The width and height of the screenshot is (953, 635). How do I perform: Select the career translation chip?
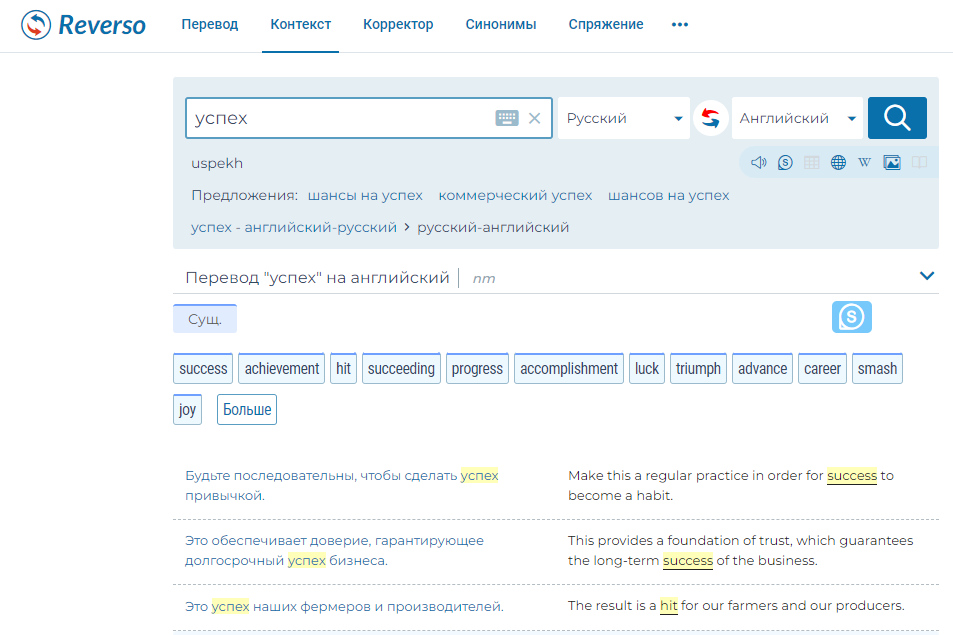[822, 369]
